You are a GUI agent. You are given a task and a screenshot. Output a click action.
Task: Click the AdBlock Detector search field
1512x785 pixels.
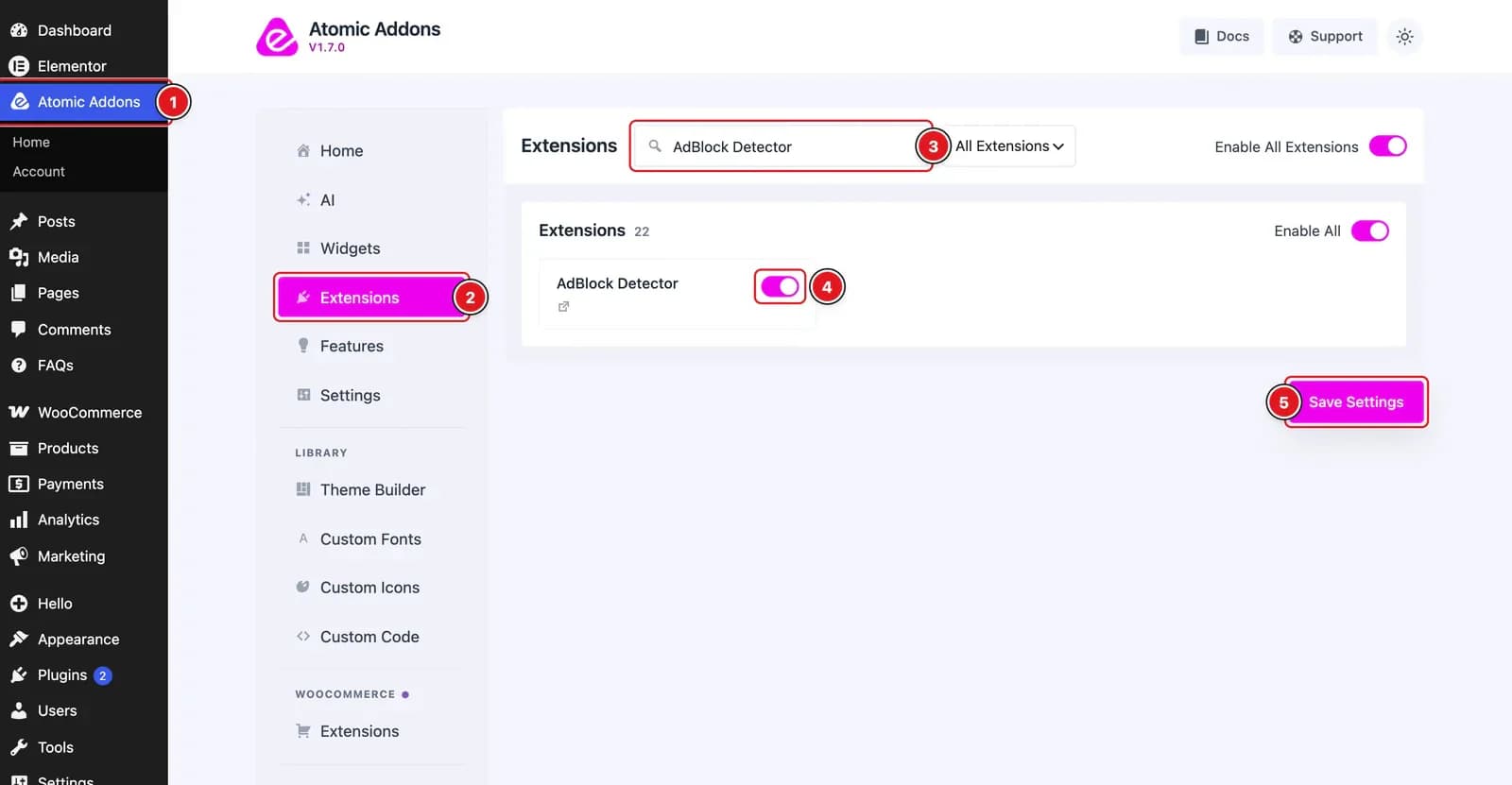pos(782,146)
